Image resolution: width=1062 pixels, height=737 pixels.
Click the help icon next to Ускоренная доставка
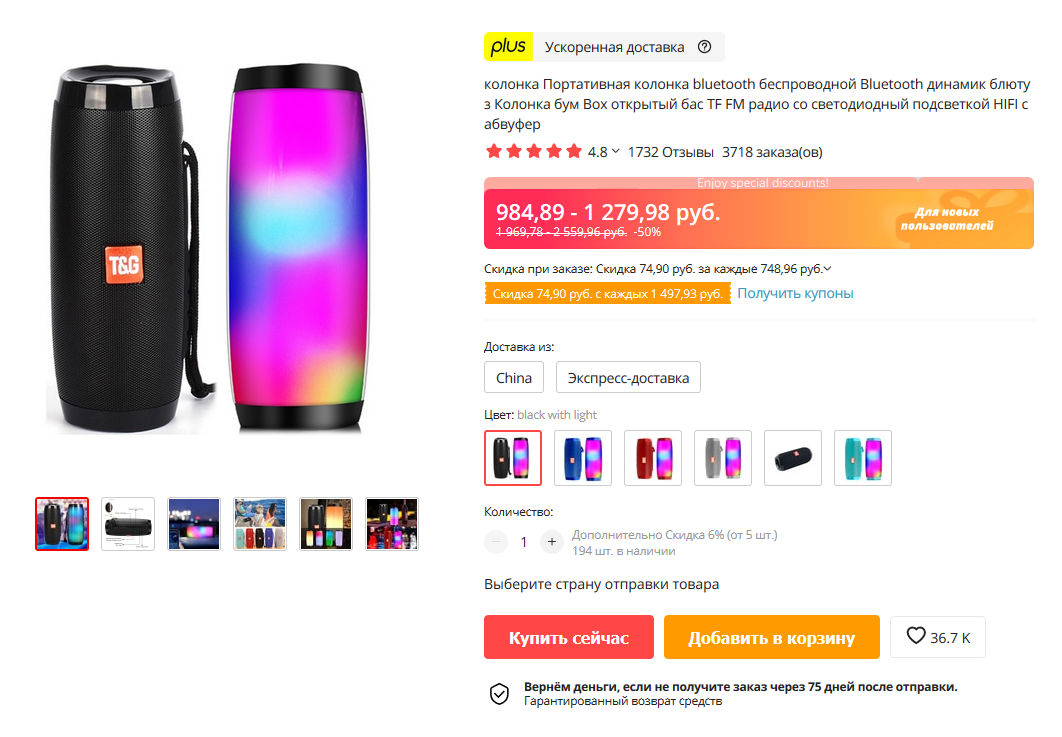pos(705,47)
